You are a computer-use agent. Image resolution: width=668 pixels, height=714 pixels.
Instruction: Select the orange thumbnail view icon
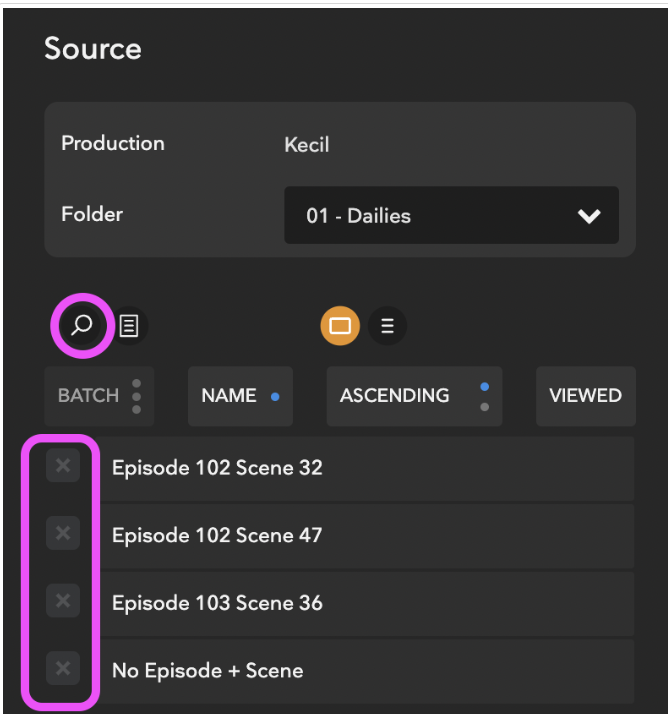(x=340, y=326)
